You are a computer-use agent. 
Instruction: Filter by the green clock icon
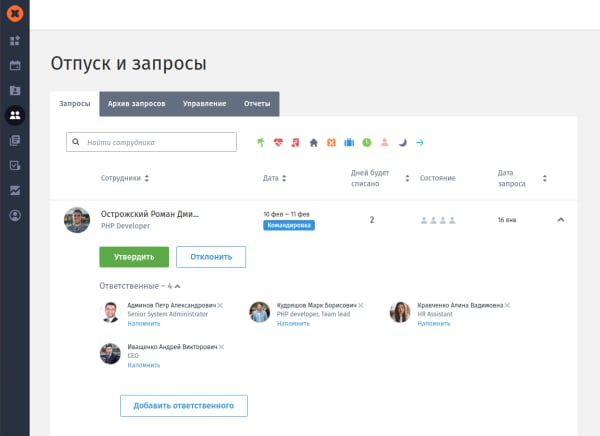coord(367,142)
